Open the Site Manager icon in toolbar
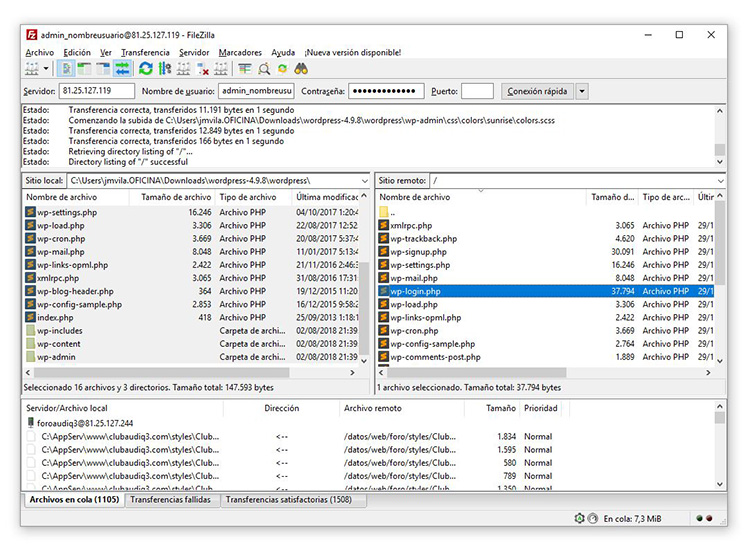This screenshot has width=750, height=555. [32, 69]
